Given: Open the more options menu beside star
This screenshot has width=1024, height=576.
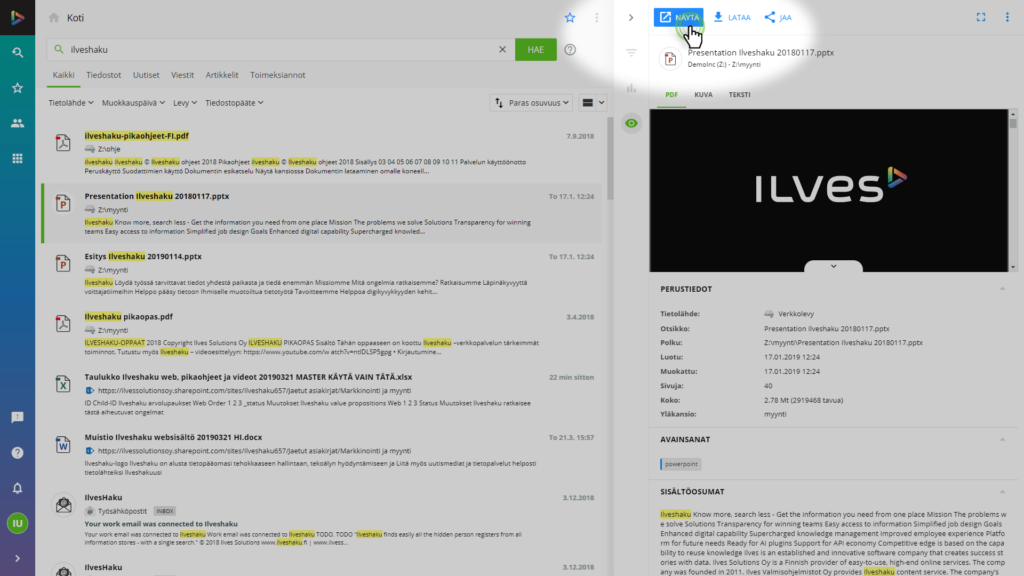Looking at the screenshot, I should [x=596, y=18].
